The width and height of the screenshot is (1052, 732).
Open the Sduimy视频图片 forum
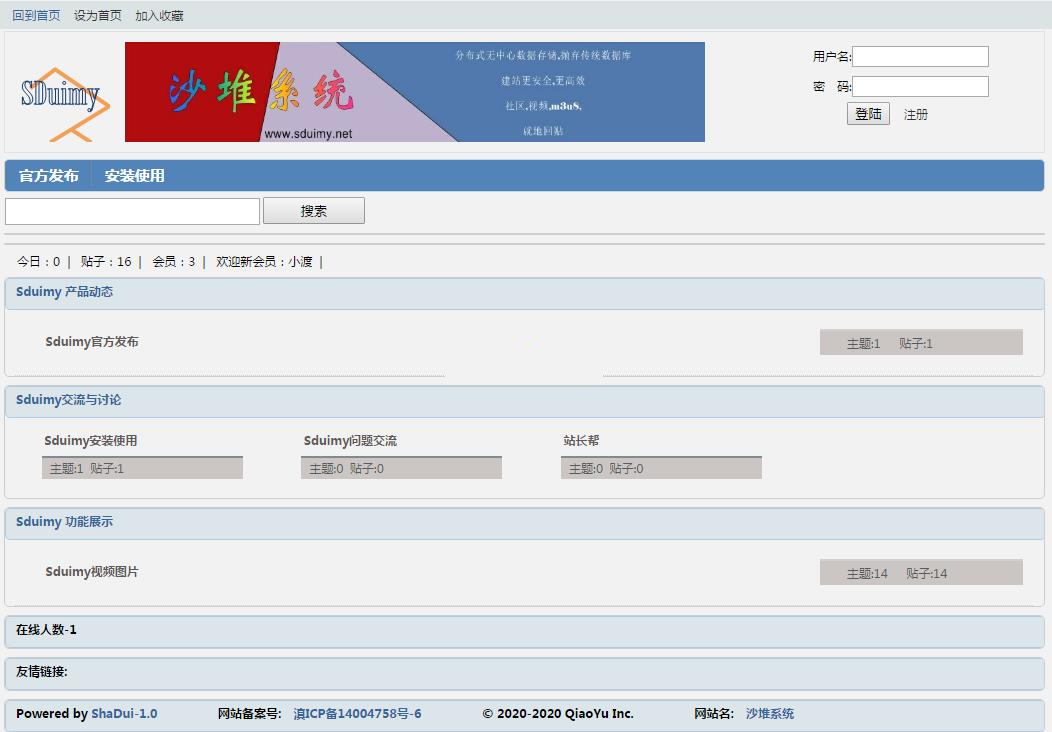pos(92,572)
